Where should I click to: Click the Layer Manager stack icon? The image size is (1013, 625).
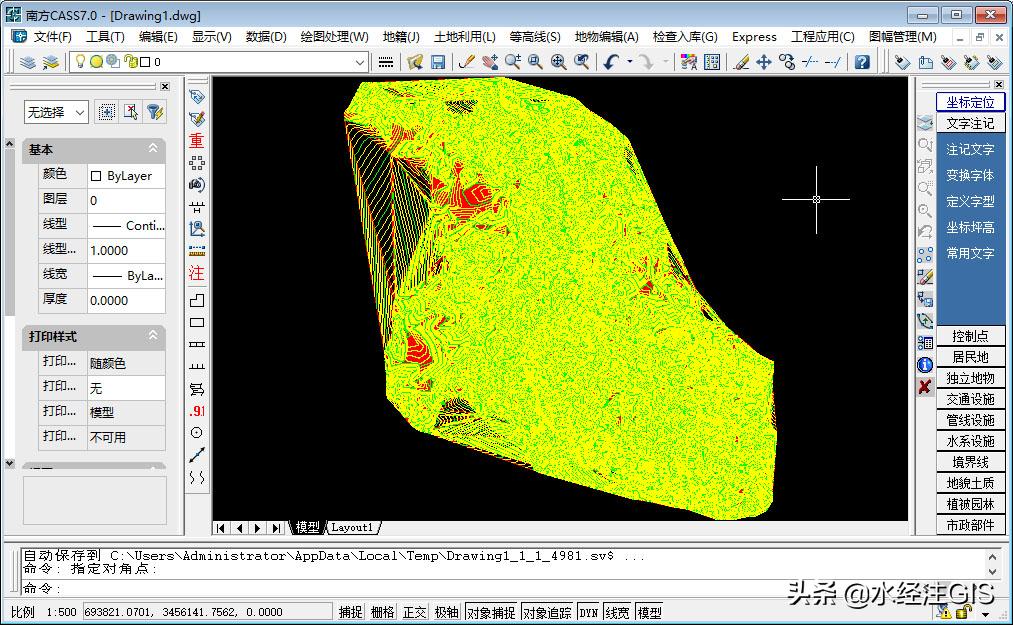click(28, 62)
